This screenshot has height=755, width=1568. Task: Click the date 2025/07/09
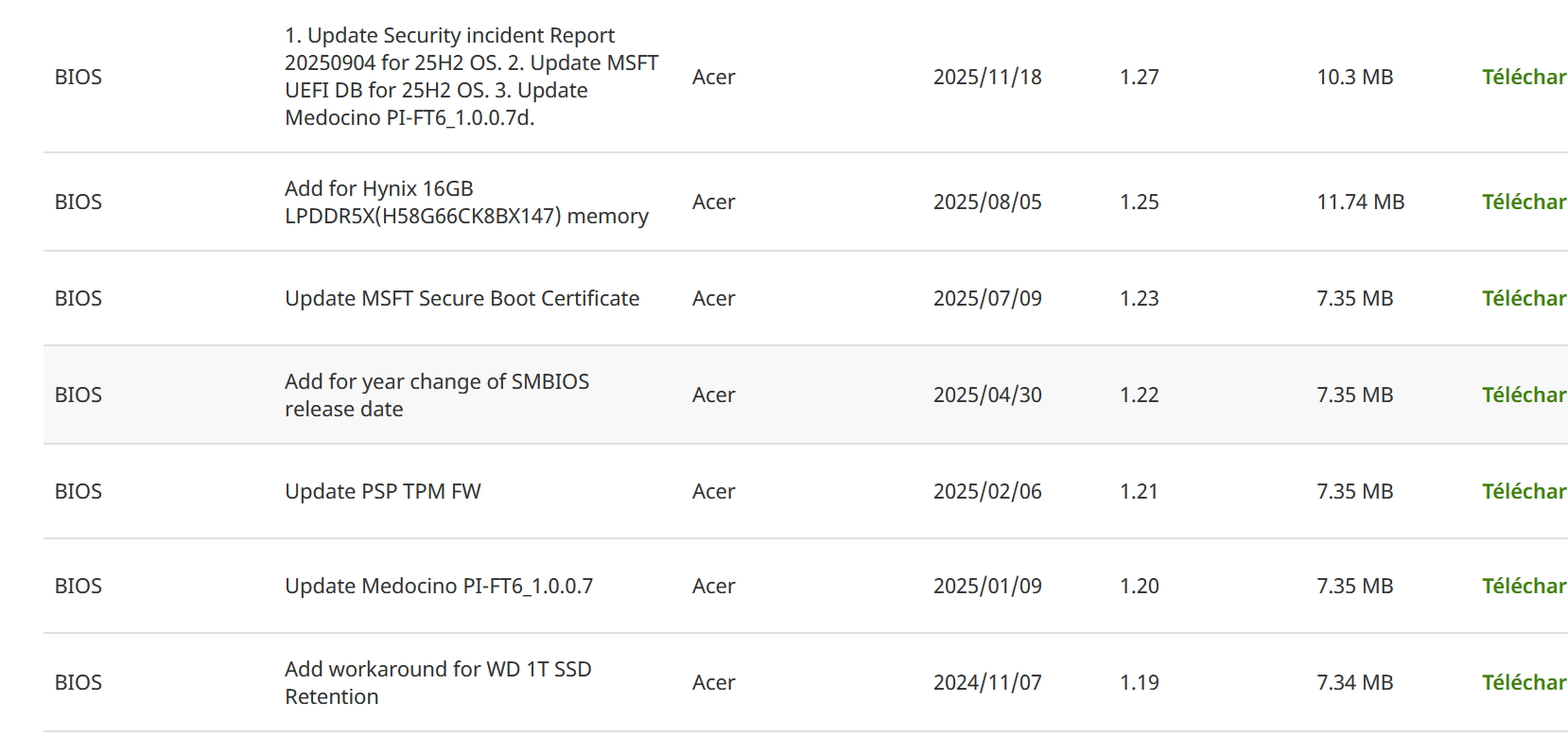click(987, 299)
